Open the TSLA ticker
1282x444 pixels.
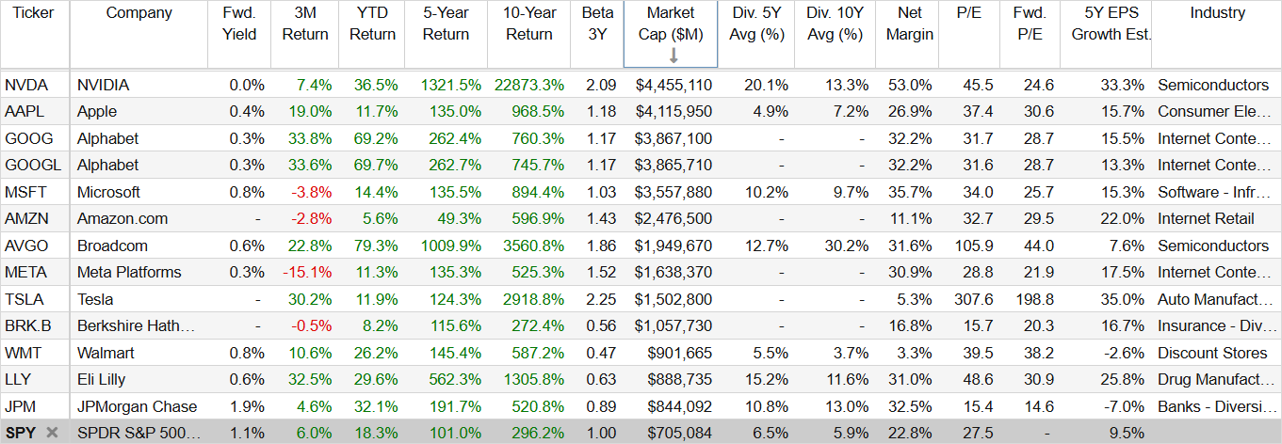[x=24, y=299]
